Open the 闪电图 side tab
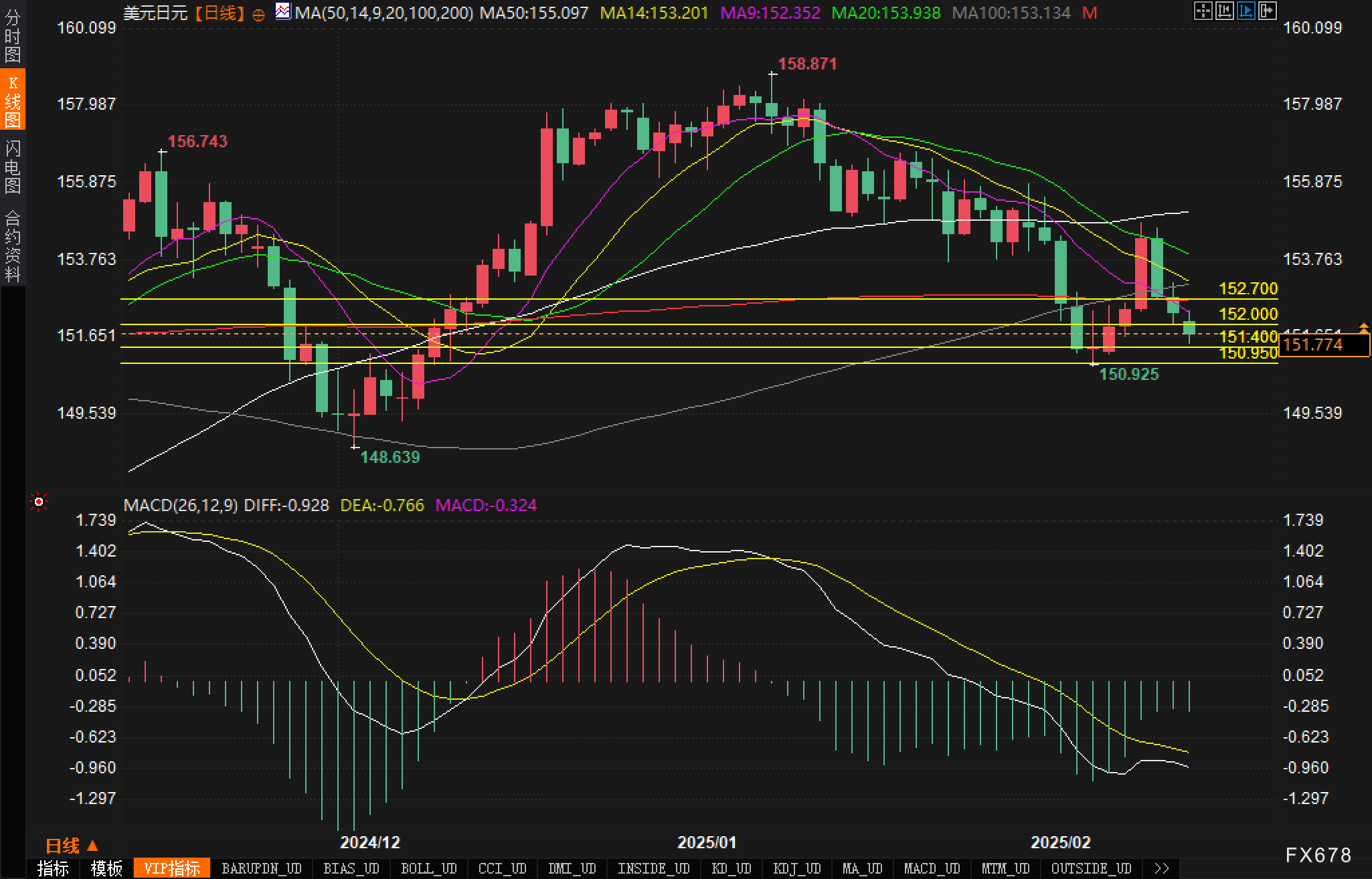Image resolution: width=1372 pixels, height=879 pixels. click(x=13, y=167)
